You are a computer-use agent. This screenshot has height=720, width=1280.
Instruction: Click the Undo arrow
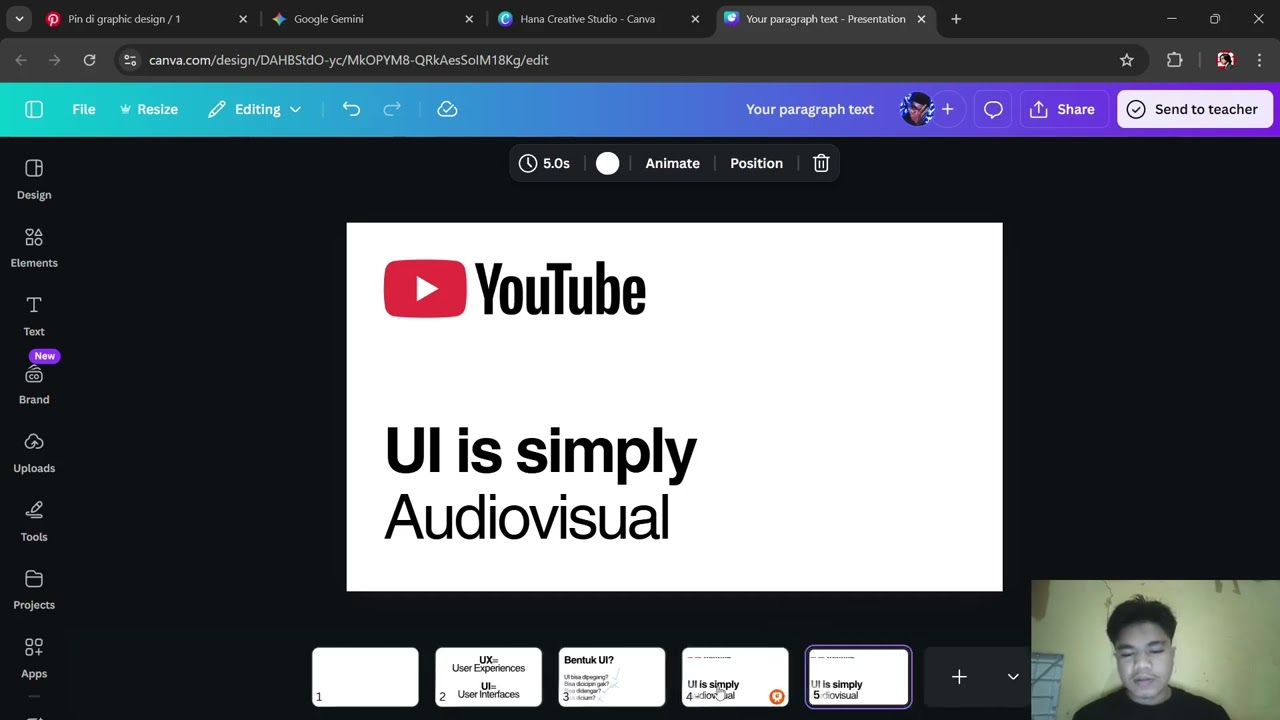coord(351,109)
